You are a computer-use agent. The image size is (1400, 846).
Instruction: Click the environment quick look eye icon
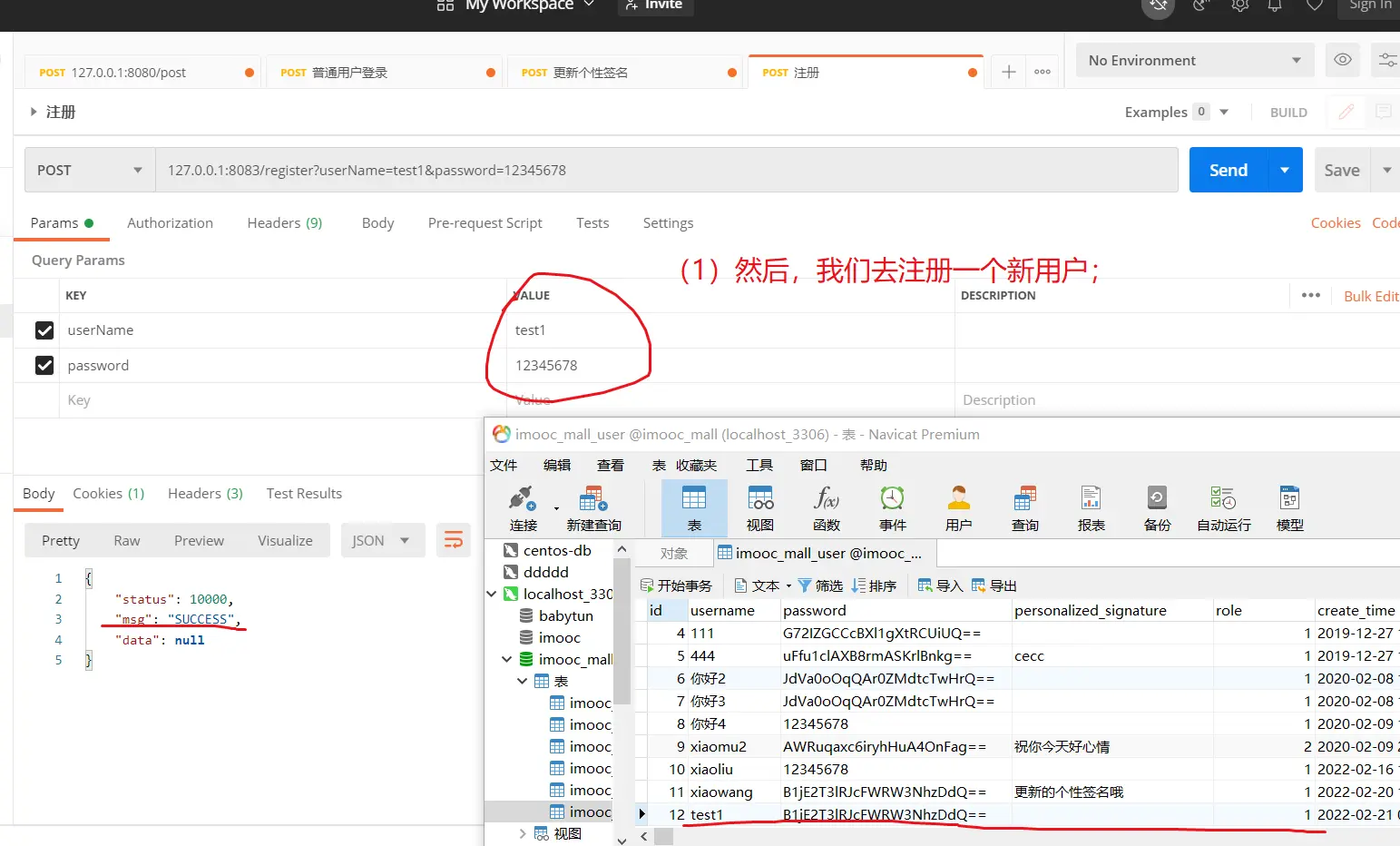pyautogui.click(x=1343, y=60)
